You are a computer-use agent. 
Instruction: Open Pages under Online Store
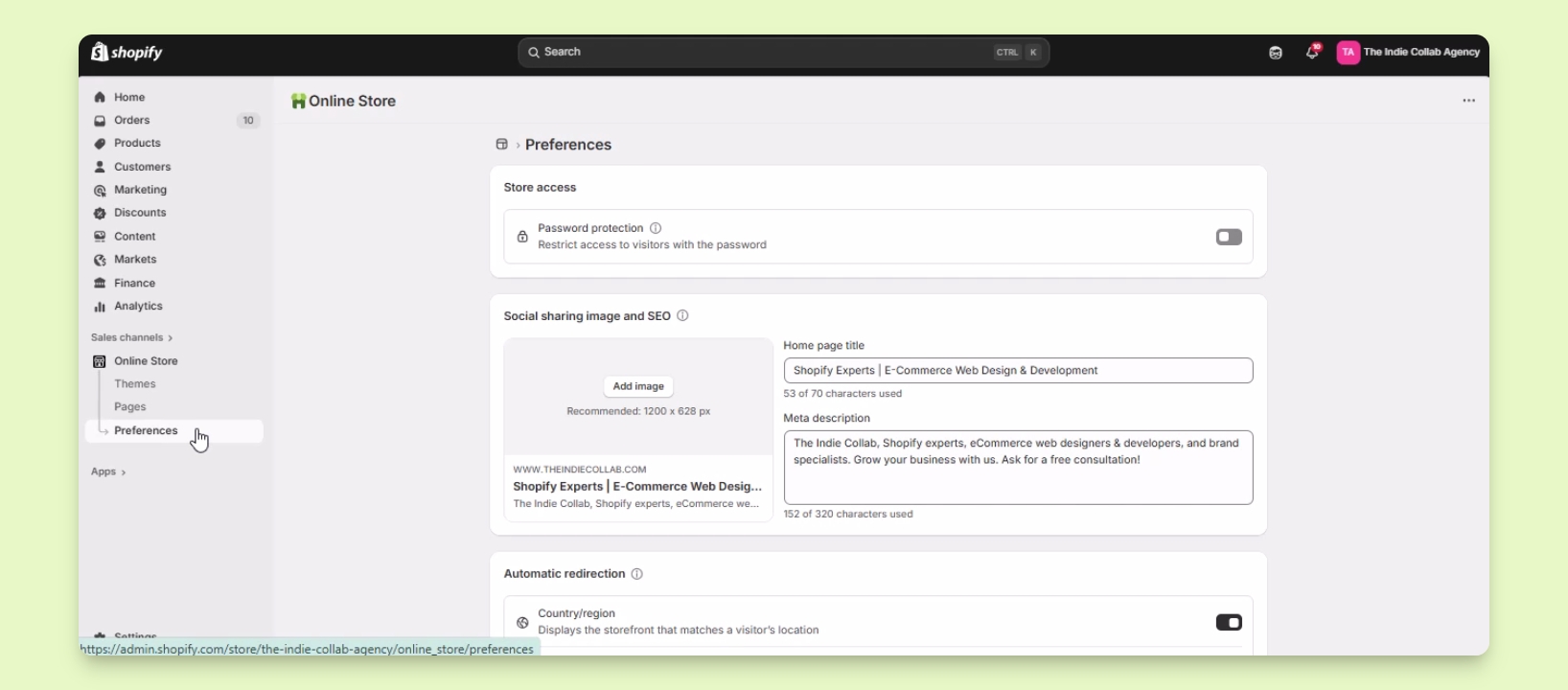(130, 407)
